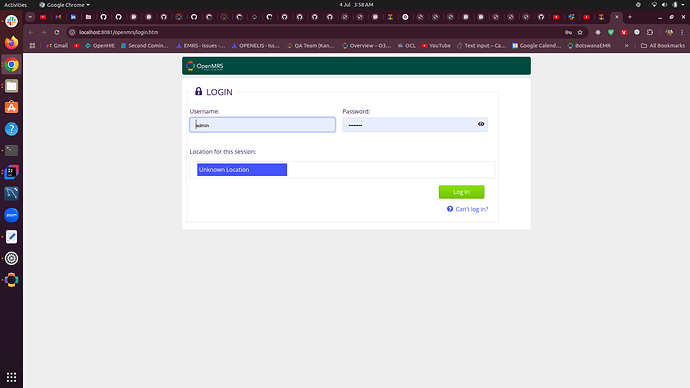Open Slack from the Ubuntu dock
The width and height of the screenshot is (690, 388).
tap(11, 21)
